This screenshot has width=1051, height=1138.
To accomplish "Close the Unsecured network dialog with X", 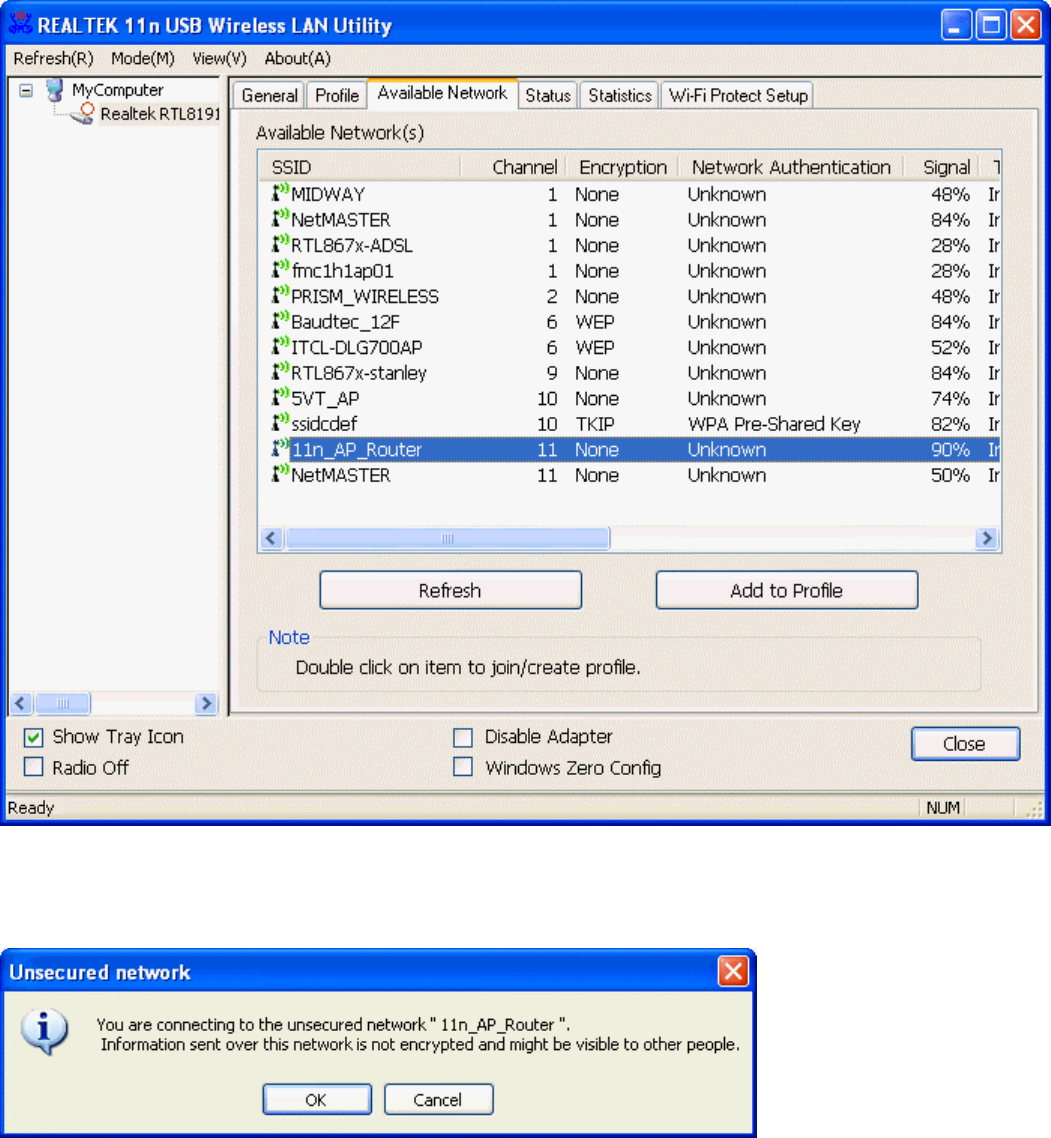I will point(732,971).
